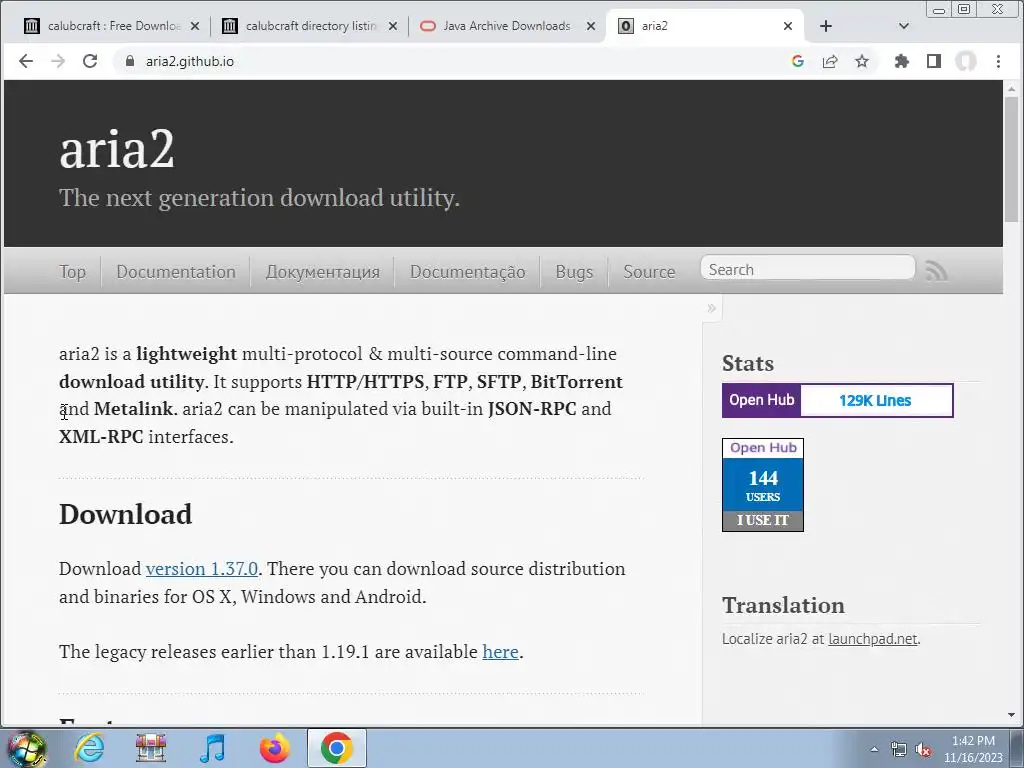Open the taskbar clock 1:42 PM

[972, 749]
